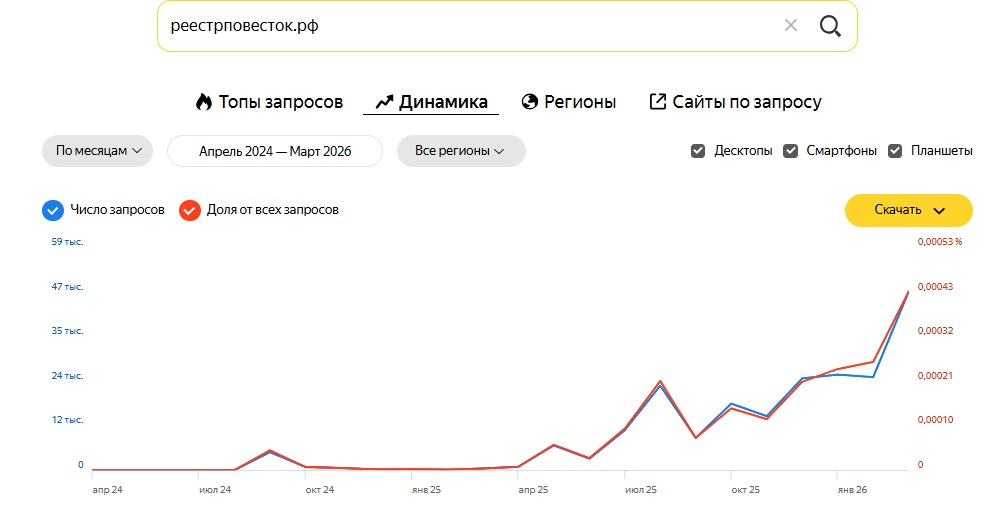Image resolution: width=1007 pixels, height=513 pixels.
Task: Click the globe icon for Регионы
Action: tap(530, 102)
